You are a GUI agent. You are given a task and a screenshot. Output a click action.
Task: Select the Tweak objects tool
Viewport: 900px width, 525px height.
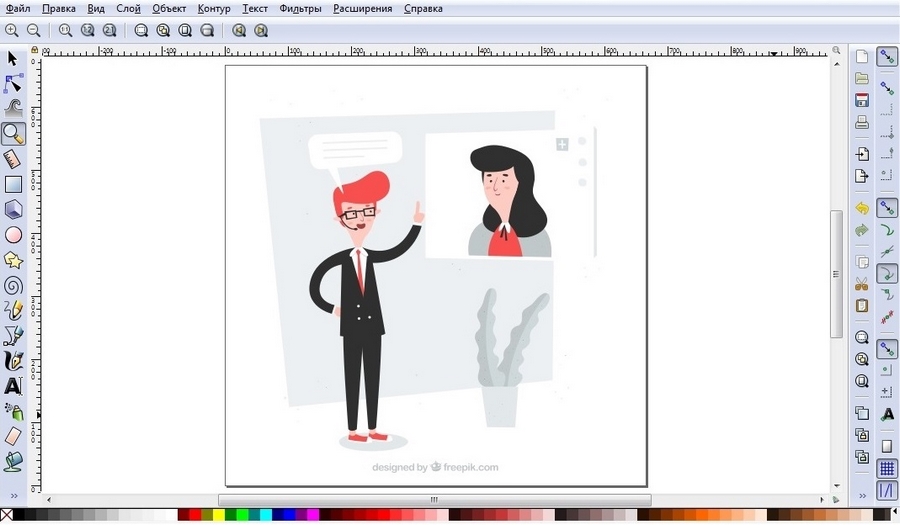[13, 107]
